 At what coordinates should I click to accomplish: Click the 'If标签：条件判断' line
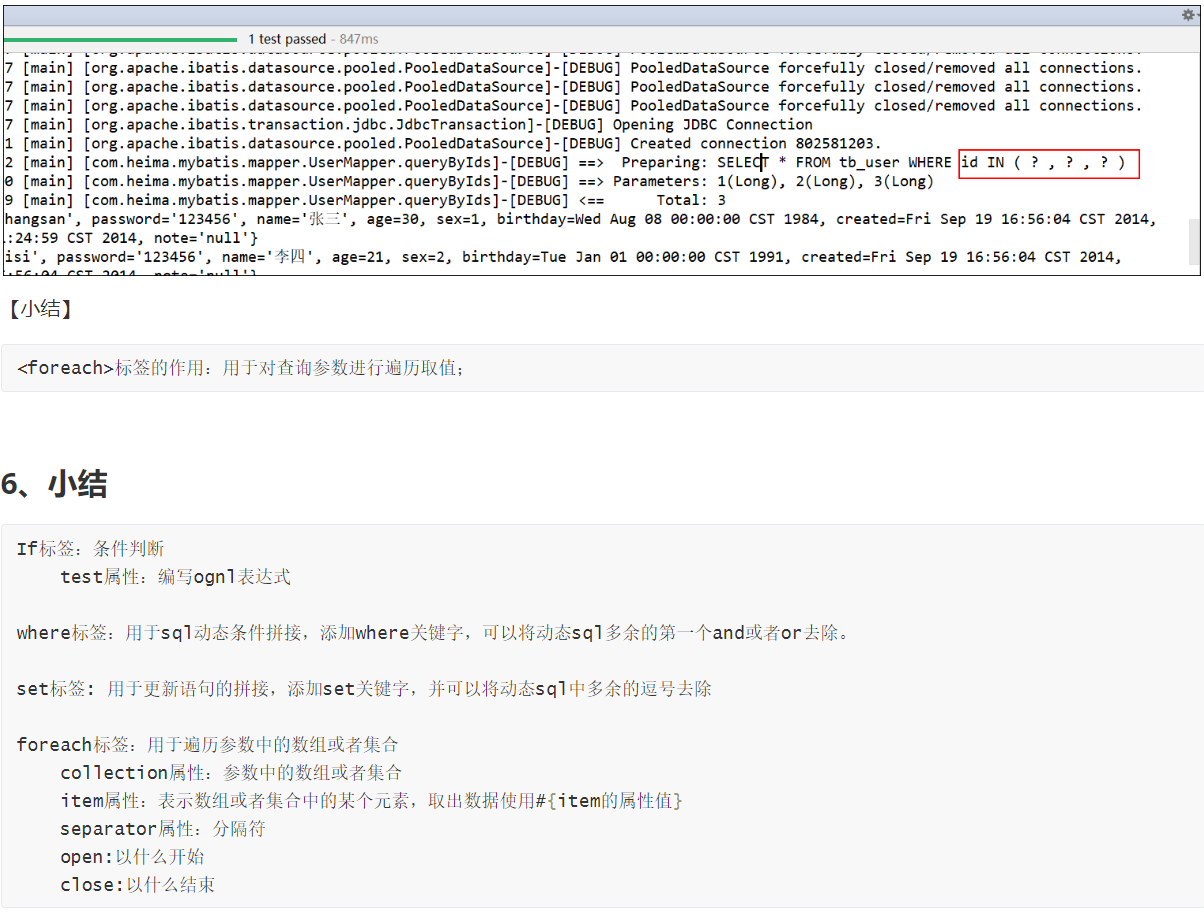point(91,549)
